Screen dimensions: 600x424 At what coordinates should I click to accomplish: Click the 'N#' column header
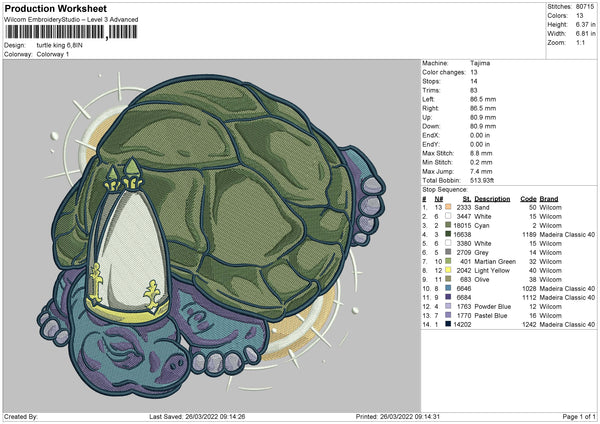pos(439,199)
